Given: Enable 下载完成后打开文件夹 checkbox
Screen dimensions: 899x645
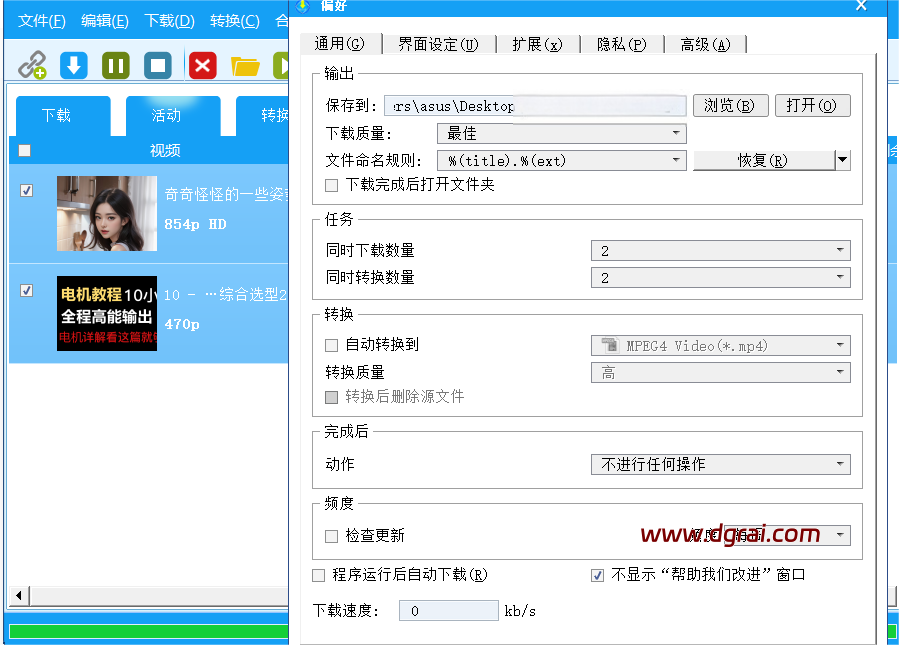Looking at the screenshot, I should coord(332,185).
